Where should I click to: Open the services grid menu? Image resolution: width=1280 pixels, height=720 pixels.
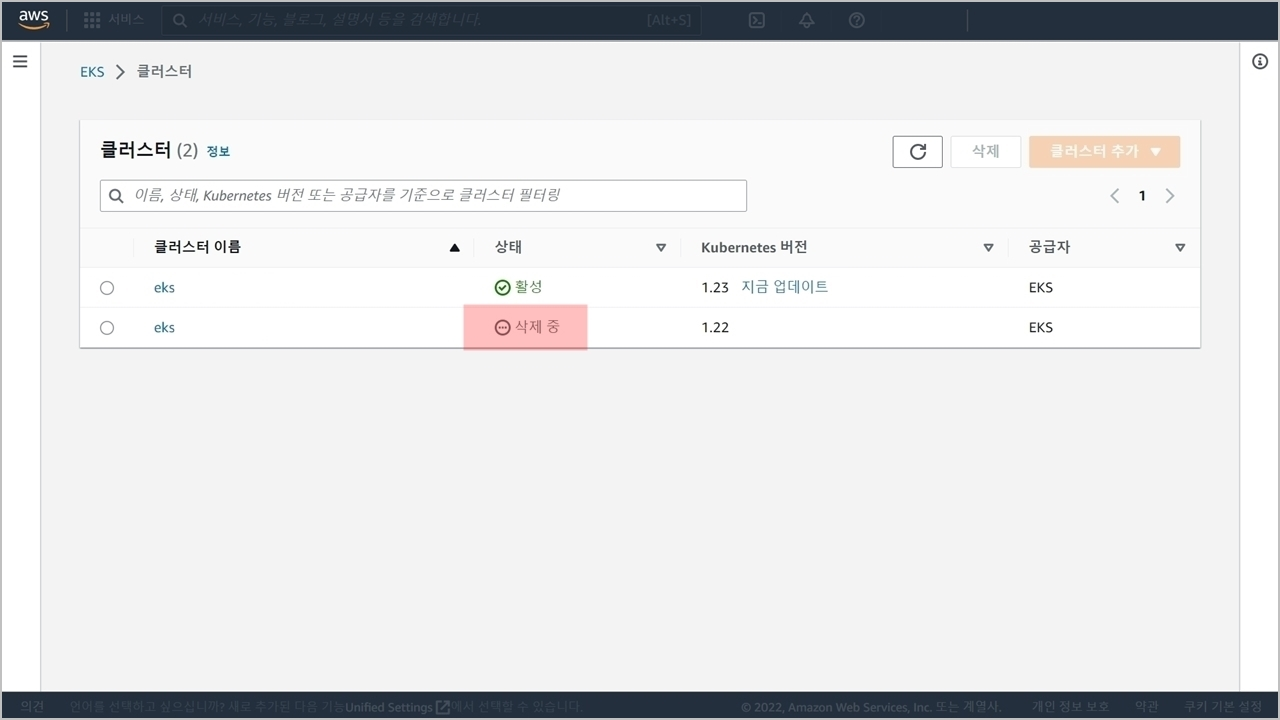(92, 20)
